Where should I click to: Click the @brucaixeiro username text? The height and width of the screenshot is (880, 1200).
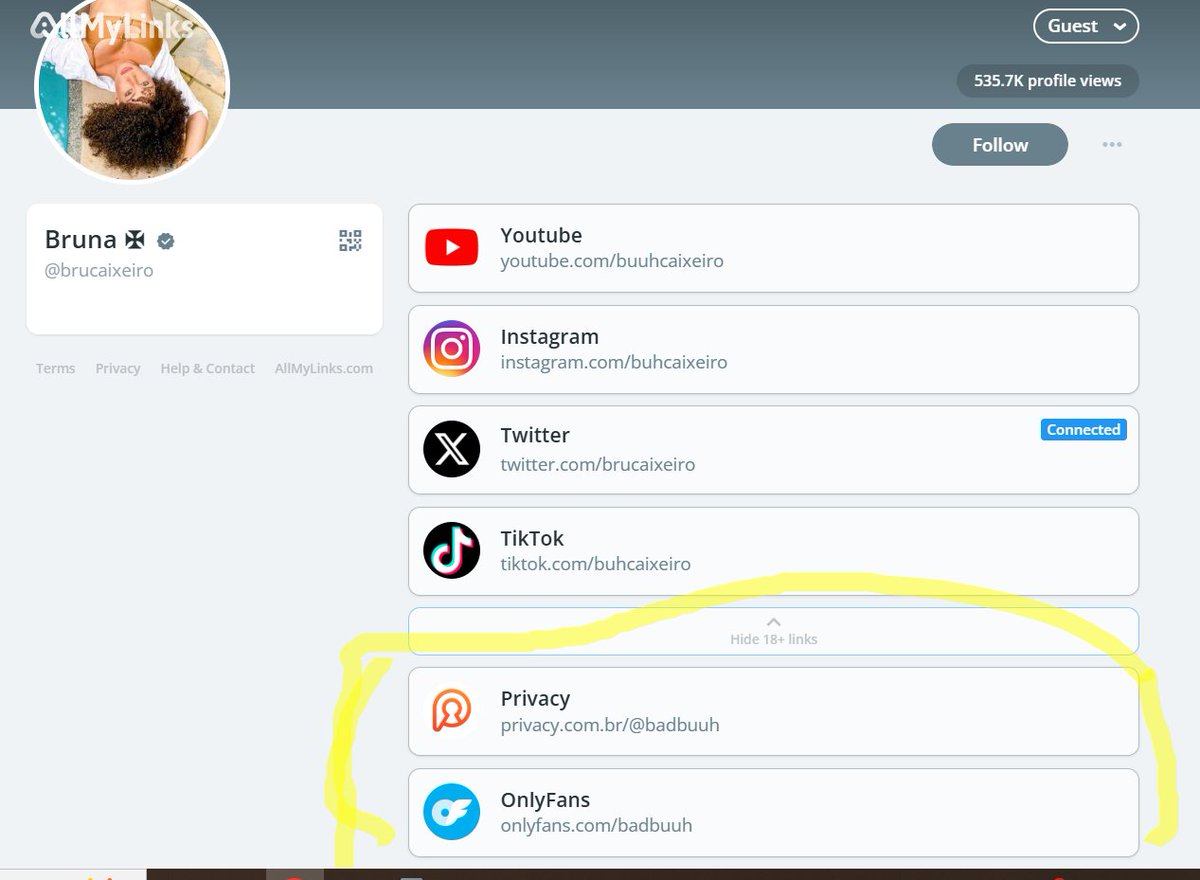pos(99,271)
